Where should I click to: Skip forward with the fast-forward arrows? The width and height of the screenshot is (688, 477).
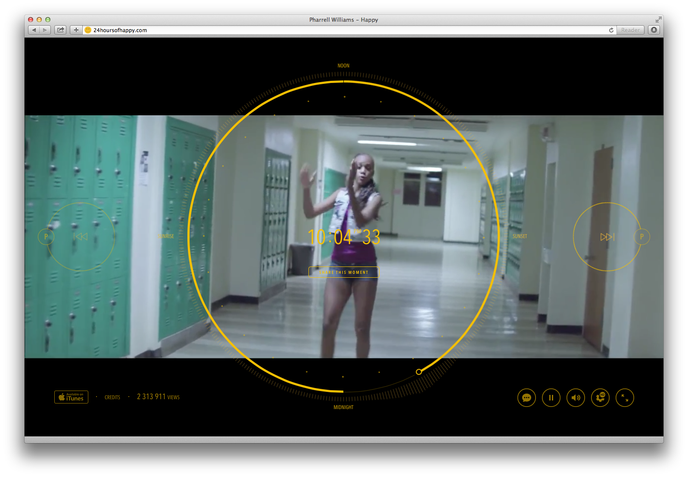click(x=606, y=237)
